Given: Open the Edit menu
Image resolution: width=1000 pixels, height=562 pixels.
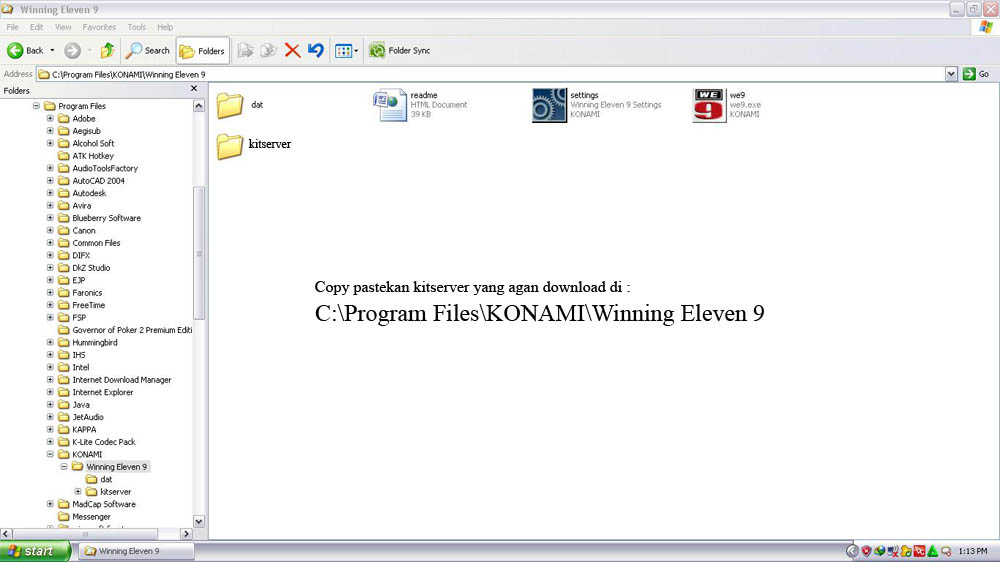Looking at the screenshot, I should click(x=36, y=27).
